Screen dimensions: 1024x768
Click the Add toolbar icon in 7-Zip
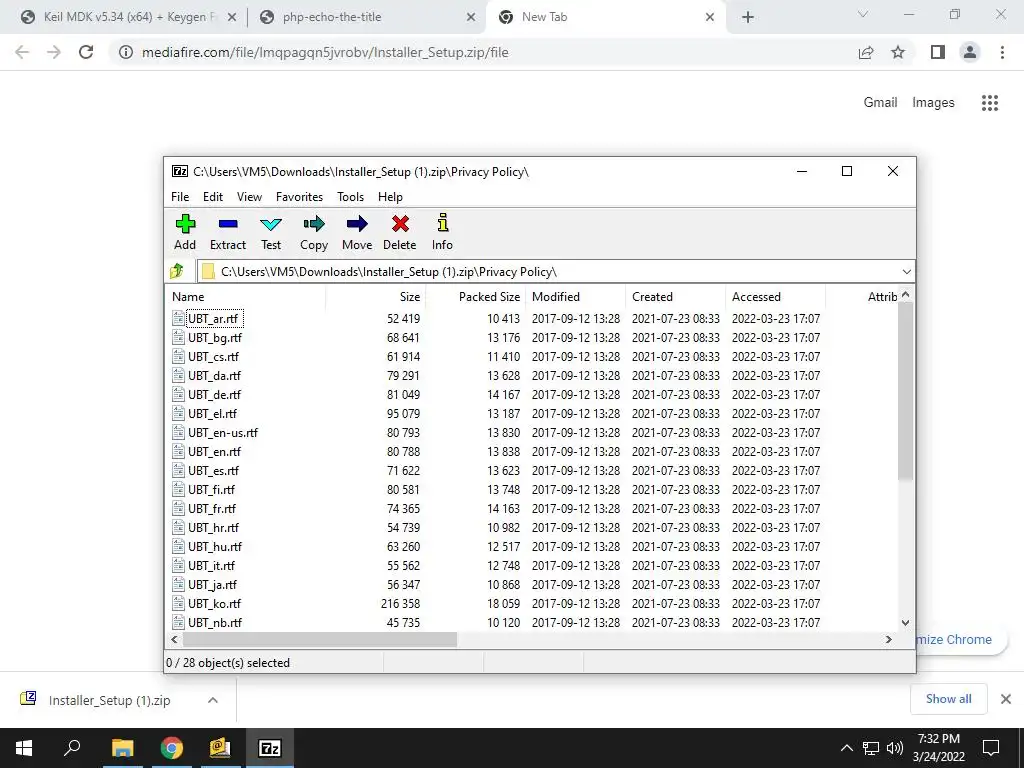point(185,224)
